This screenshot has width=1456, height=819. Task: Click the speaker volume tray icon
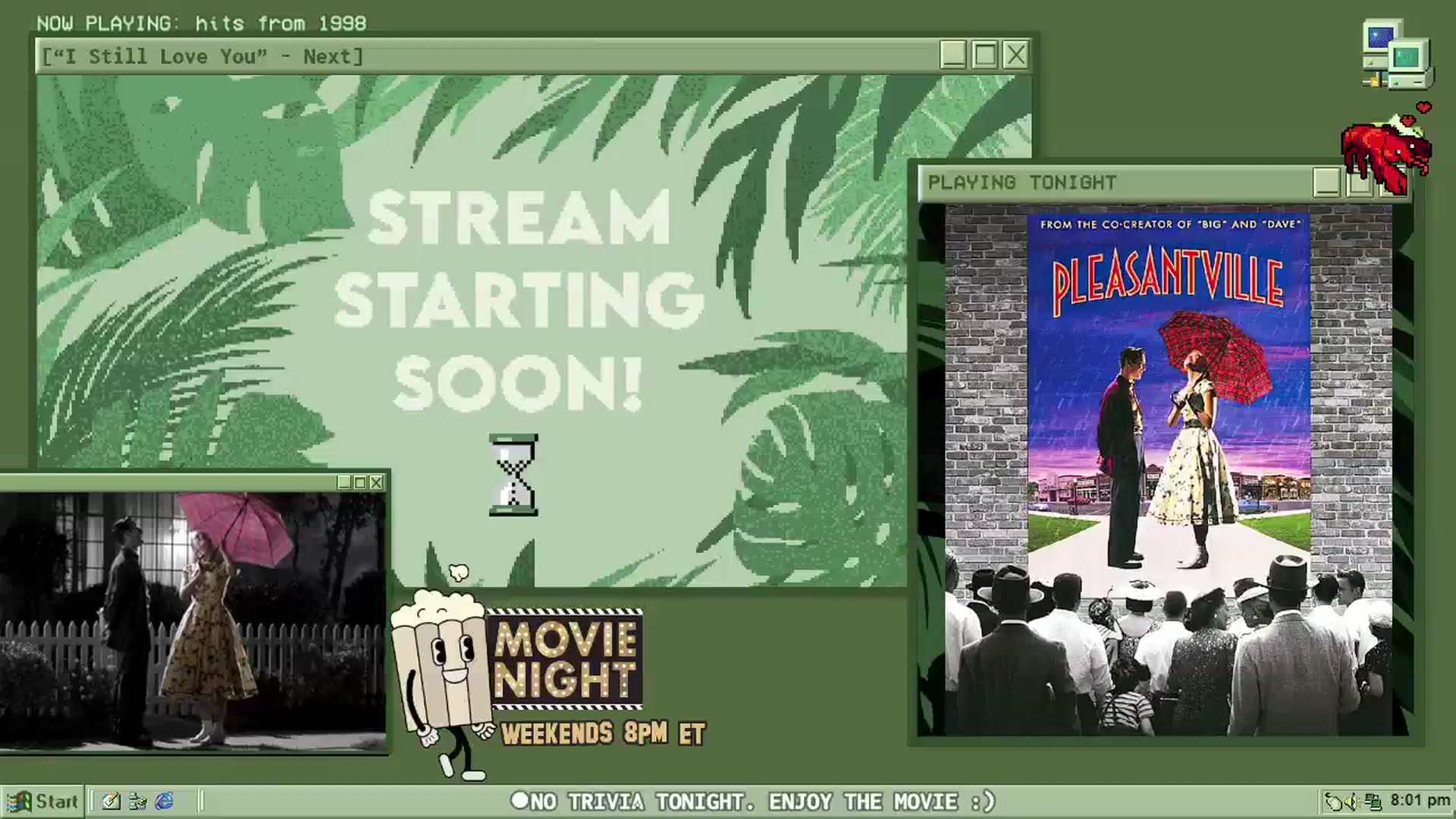coord(1352,802)
